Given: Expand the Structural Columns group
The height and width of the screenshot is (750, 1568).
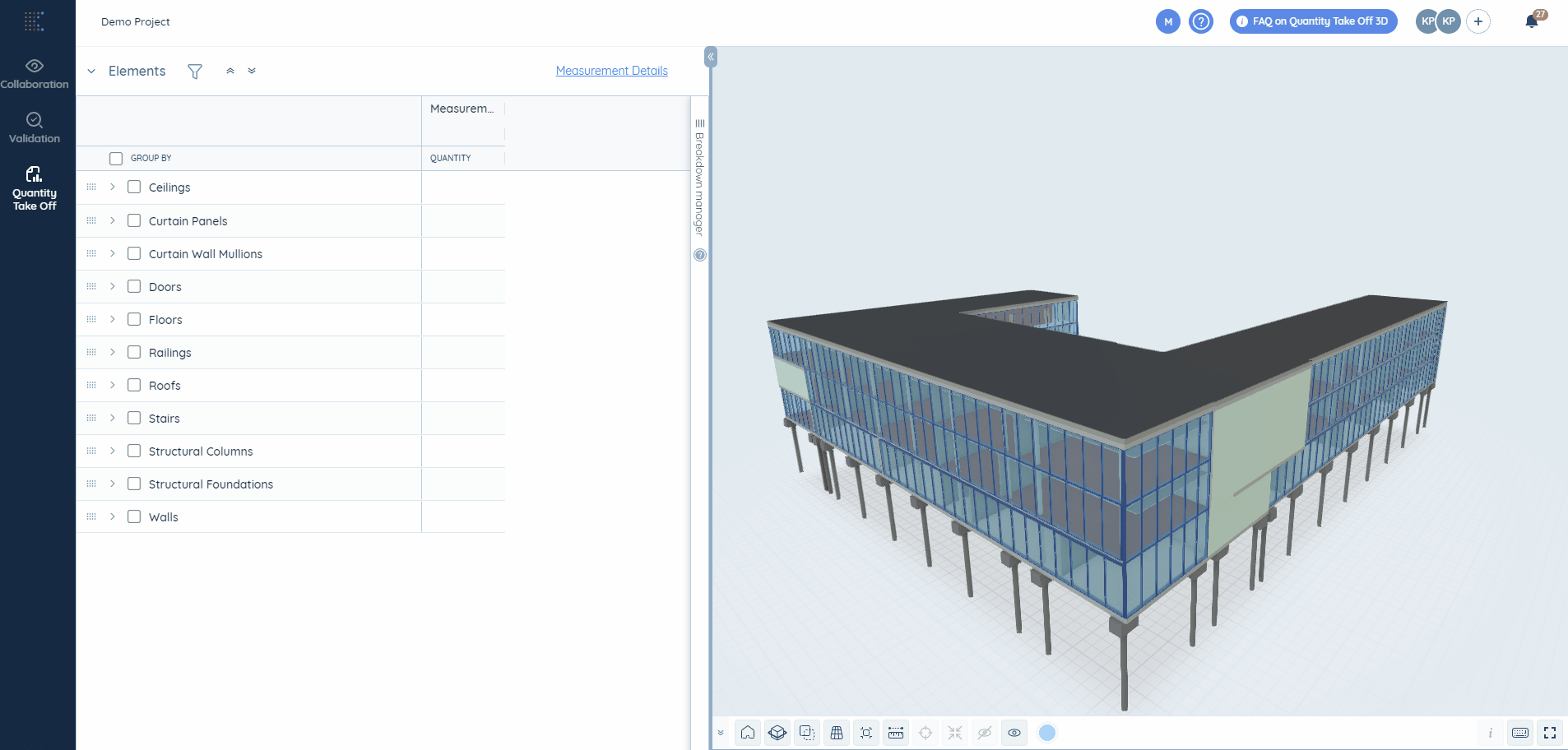Looking at the screenshot, I should 113,451.
